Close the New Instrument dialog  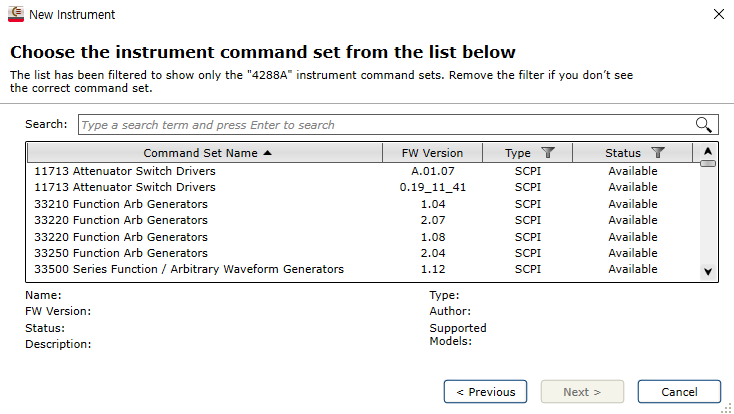(718, 15)
